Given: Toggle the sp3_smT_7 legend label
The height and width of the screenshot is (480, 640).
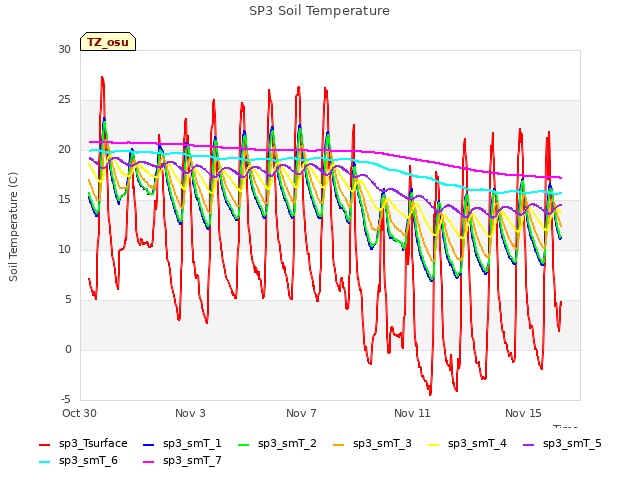Looking at the screenshot, I should click(x=192, y=461).
